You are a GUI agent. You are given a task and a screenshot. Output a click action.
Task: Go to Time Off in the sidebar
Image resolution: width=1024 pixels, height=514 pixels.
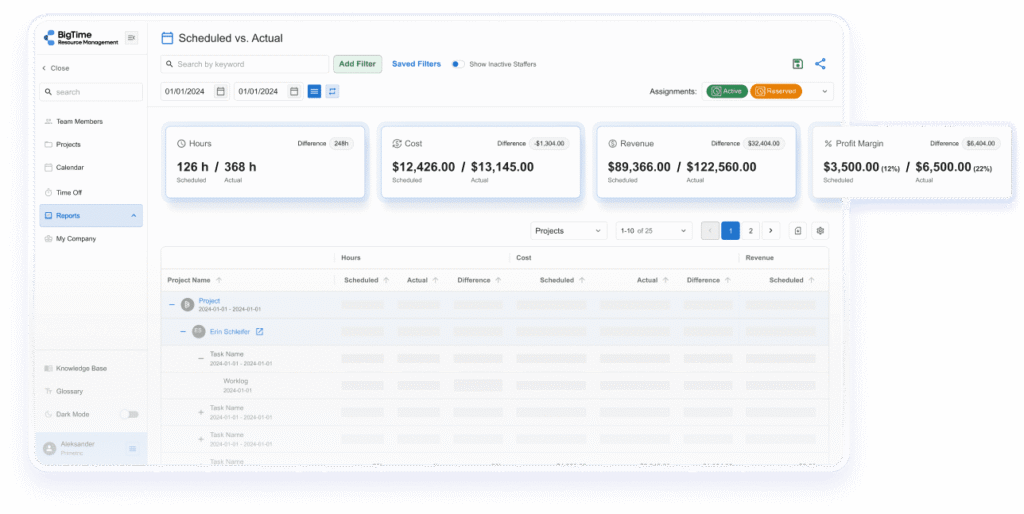(69, 192)
